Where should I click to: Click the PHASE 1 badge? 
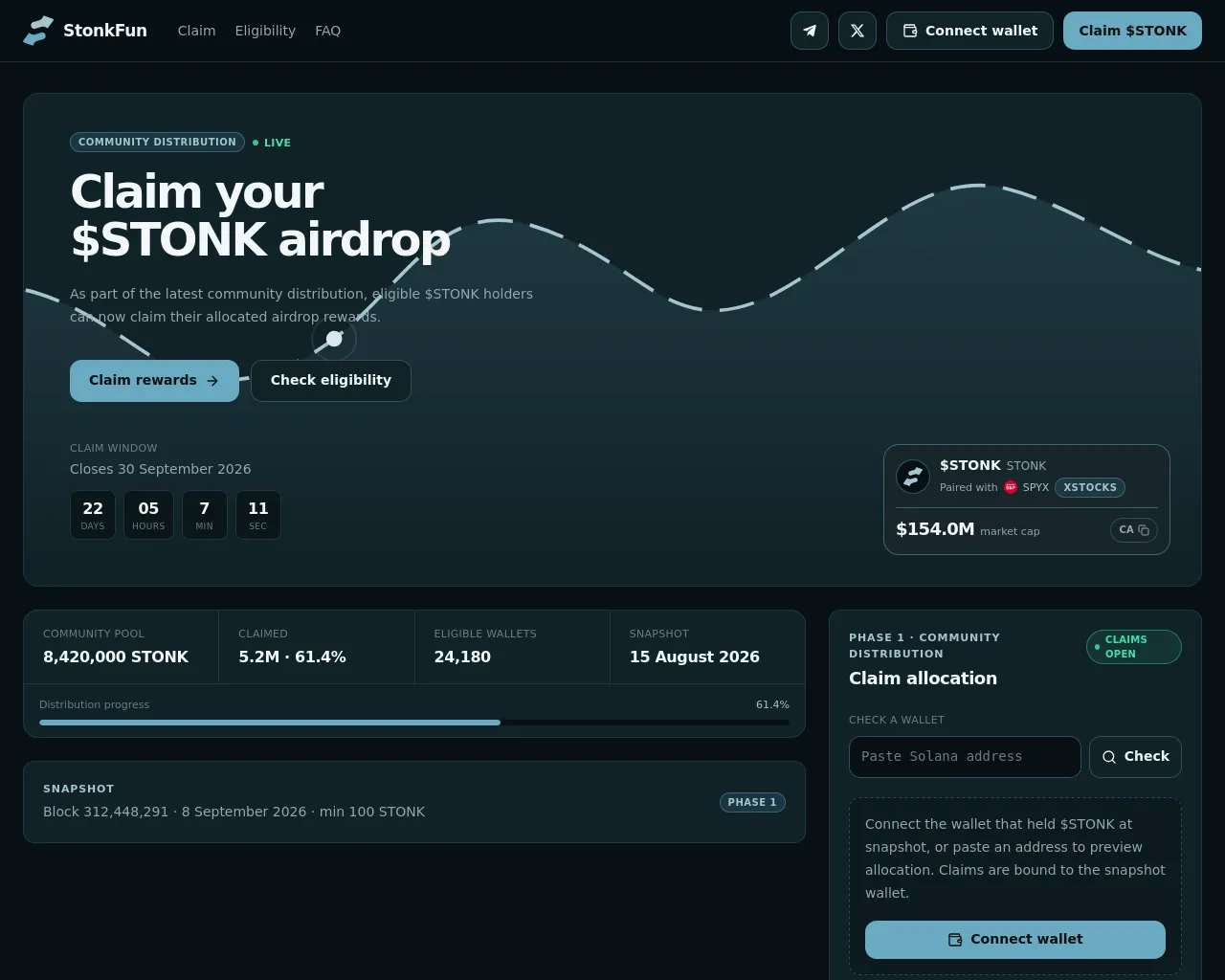(x=752, y=802)
